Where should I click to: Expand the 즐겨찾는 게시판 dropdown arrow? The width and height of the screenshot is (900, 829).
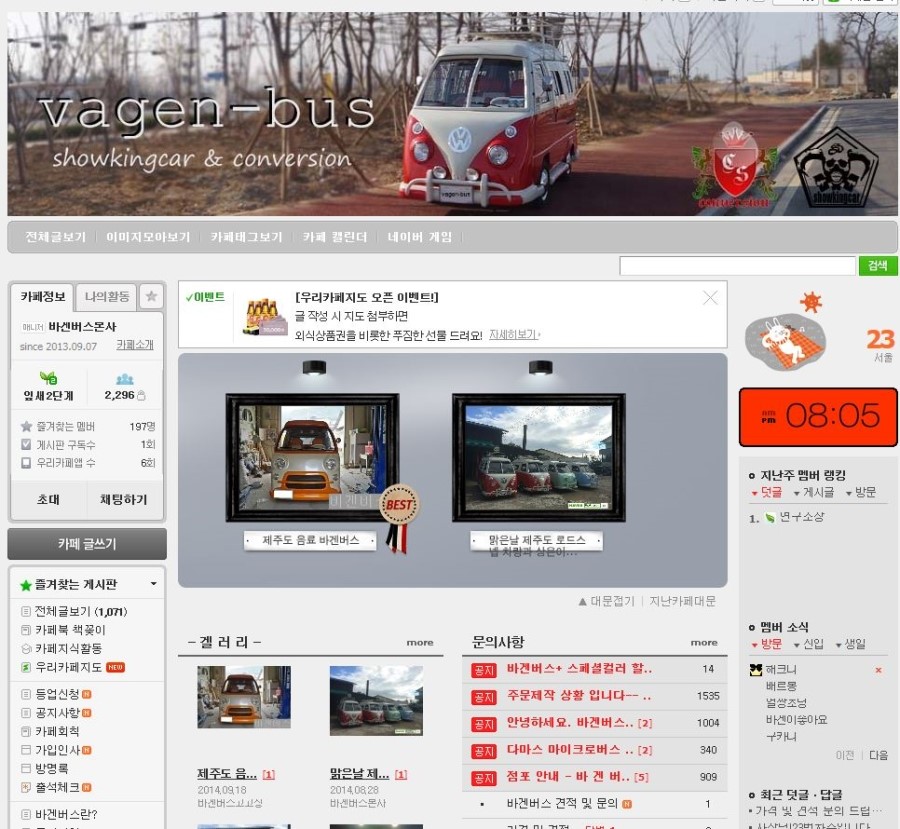[x=153, y=584]
